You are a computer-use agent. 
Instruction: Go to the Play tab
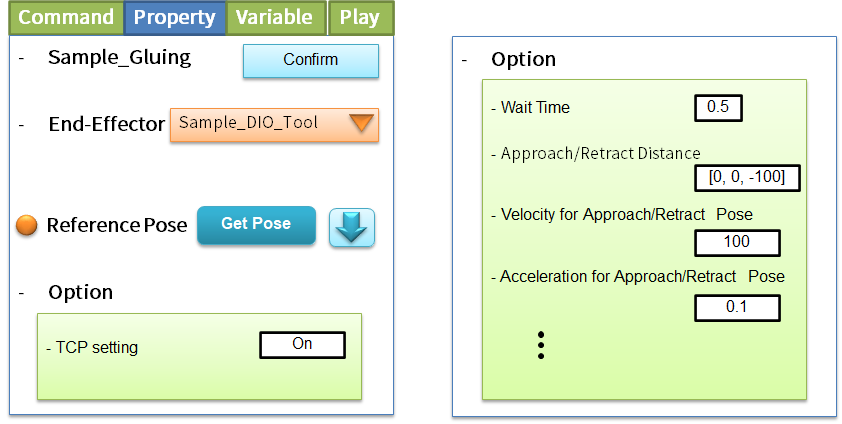coord(360,17)
